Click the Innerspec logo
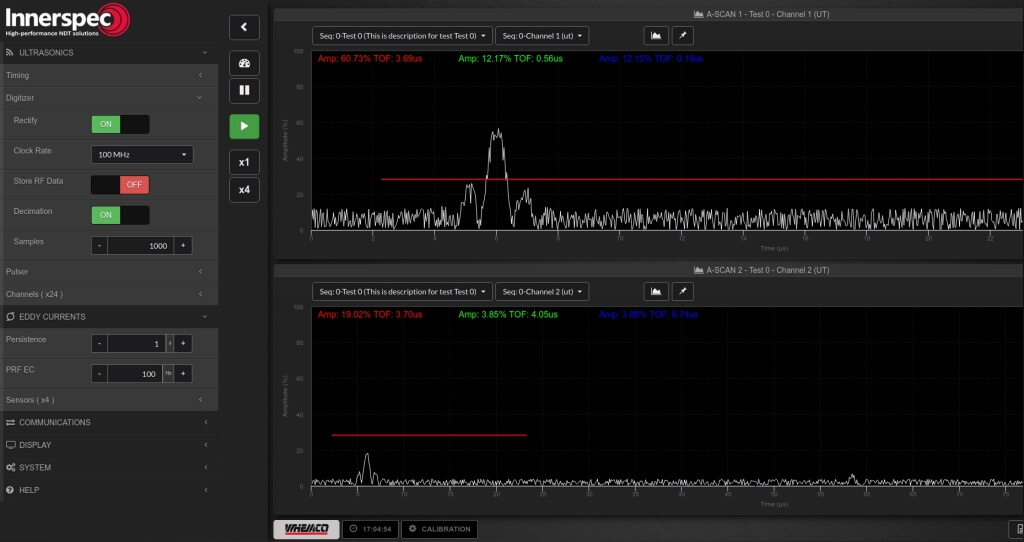Viewport: 1024px width, 542px height. tap(68, 20)
